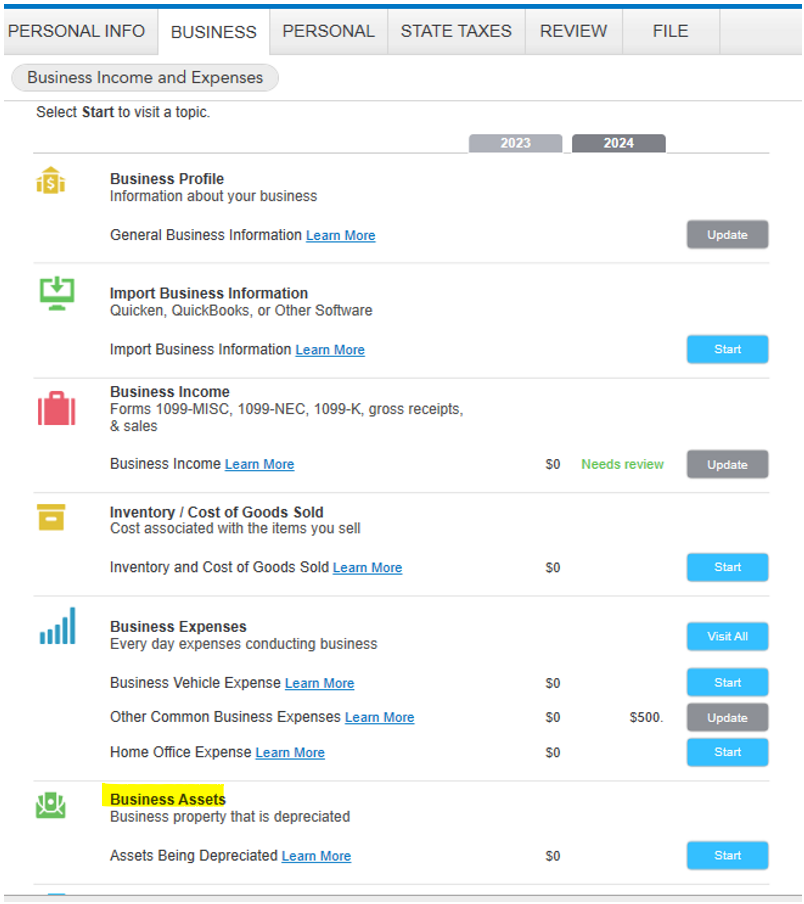Click the green Import Business Information download icon
Viewport: 804px width, 904px height.
click(x=57, y=293)
